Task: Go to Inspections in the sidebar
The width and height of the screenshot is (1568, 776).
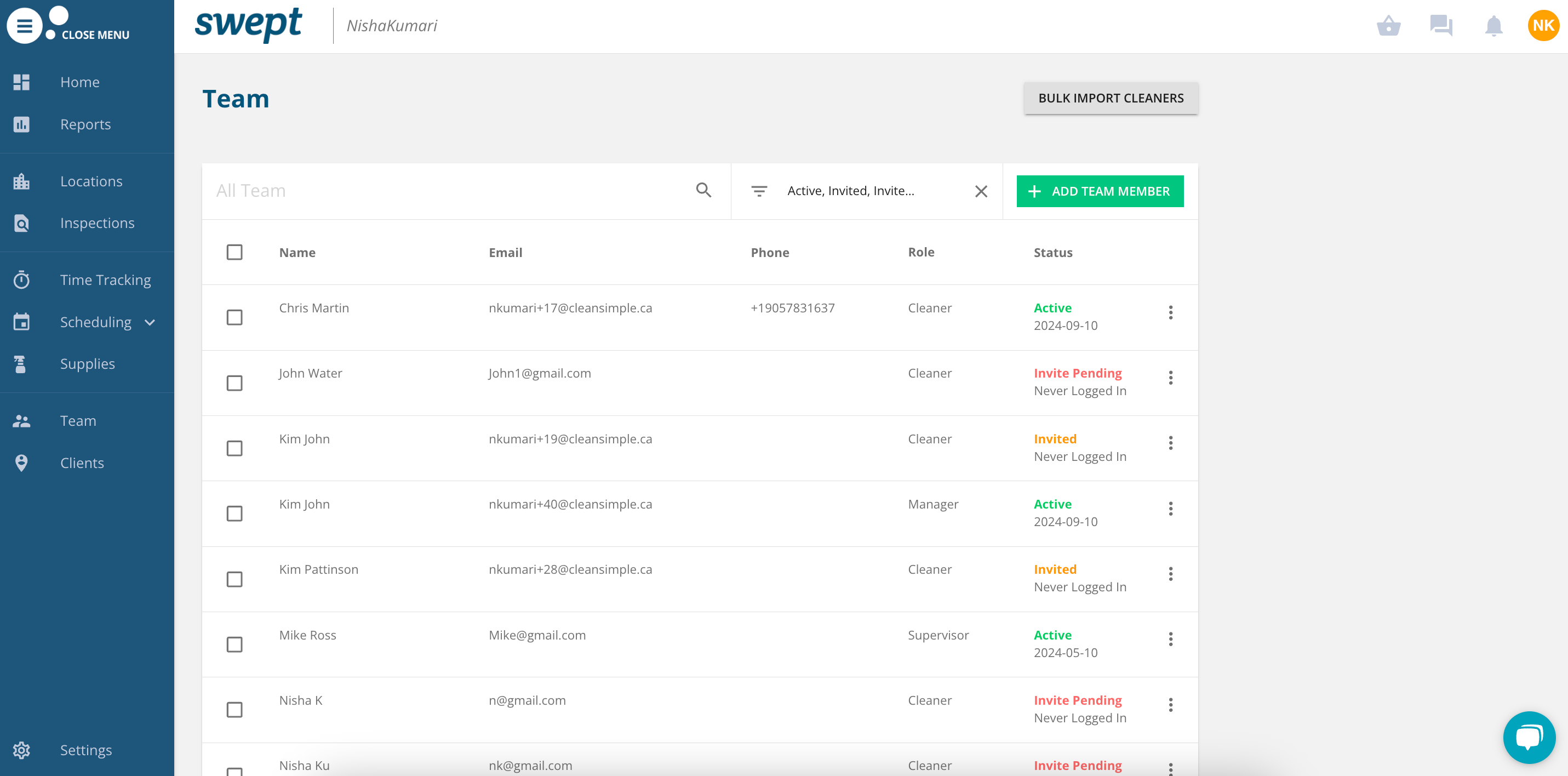Action: (97, 223)
